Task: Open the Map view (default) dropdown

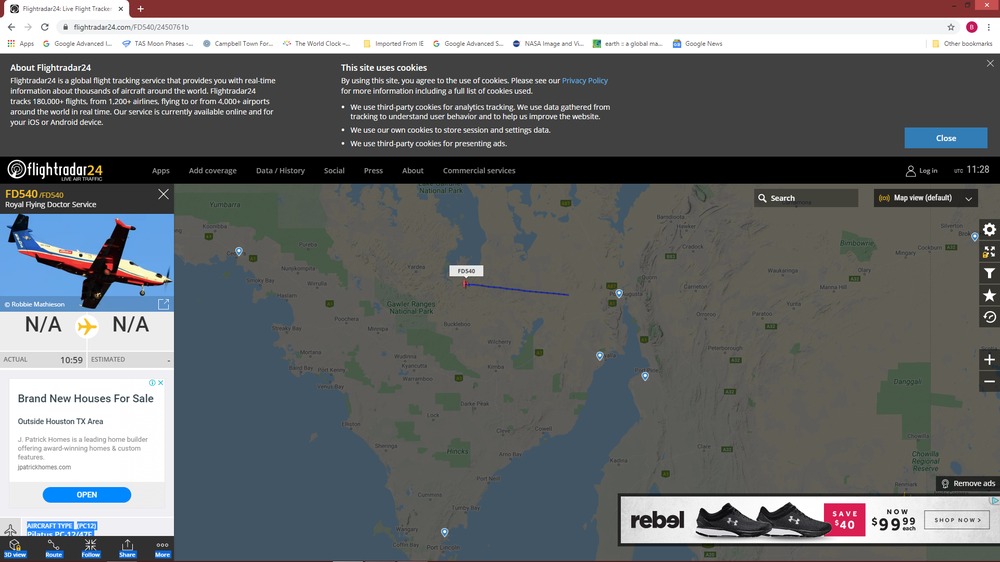Action: click(925, 198)
